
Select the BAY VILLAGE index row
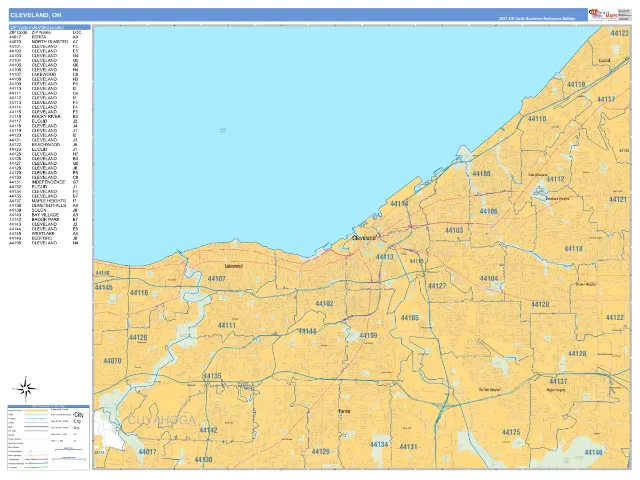pyautogui.click(x=43, y=215)
